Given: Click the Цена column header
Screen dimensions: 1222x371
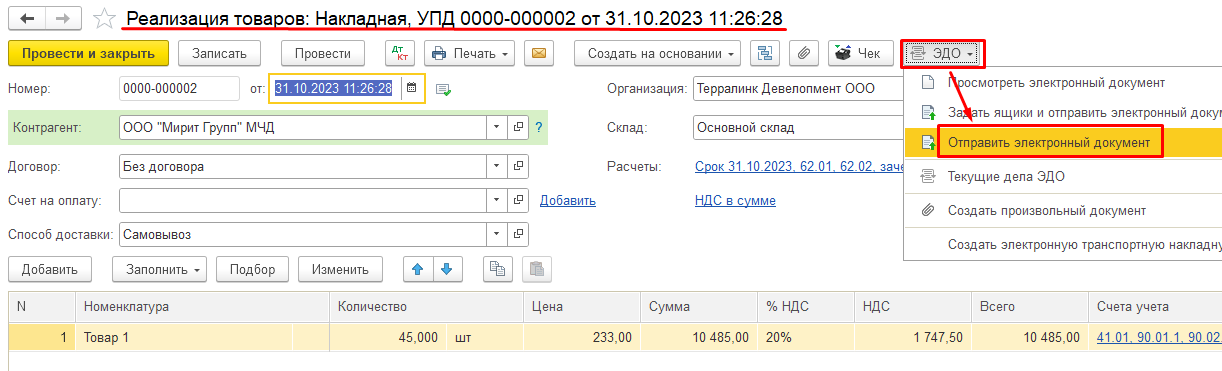Looking at the screenshot, I should (x=581, y=306).
